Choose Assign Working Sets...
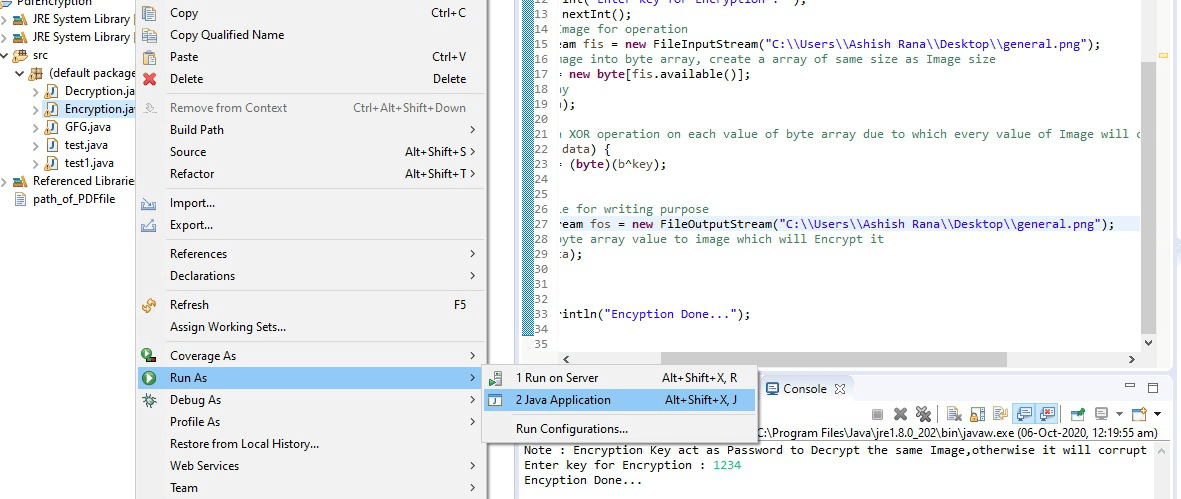The width and height of the screenshot is (1181, 499). [313, 327]
